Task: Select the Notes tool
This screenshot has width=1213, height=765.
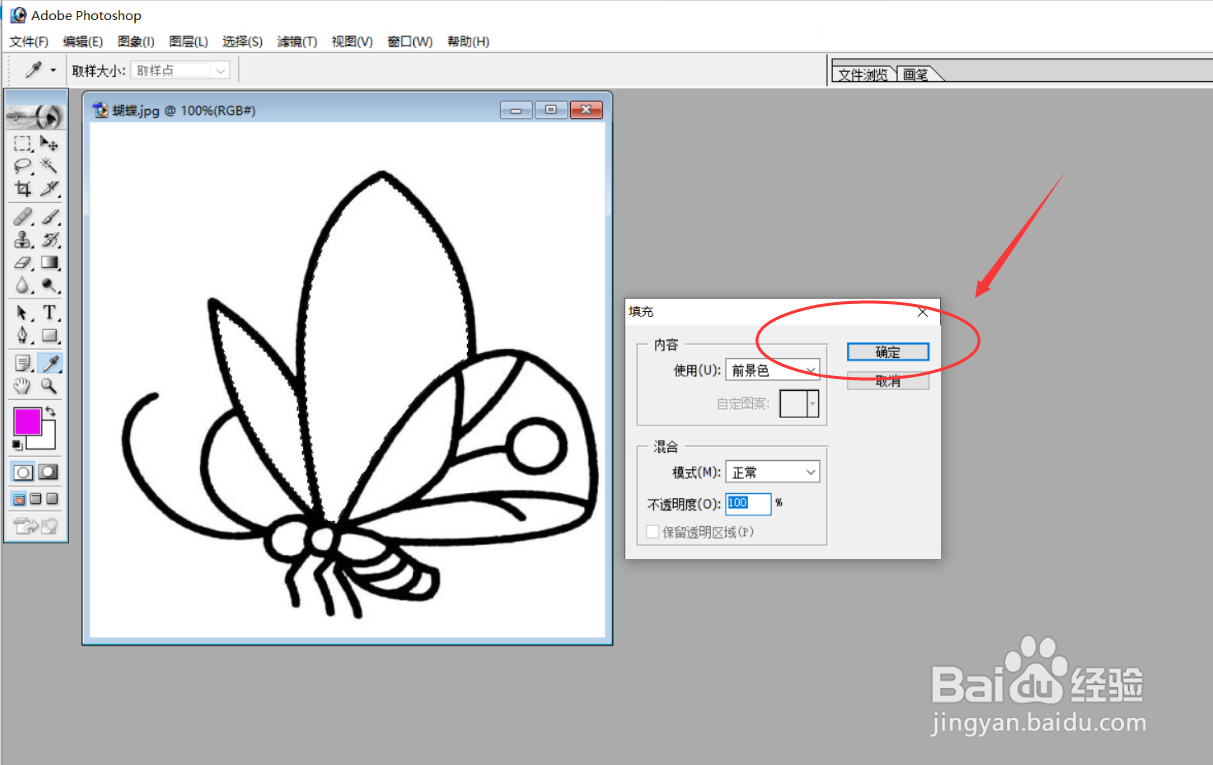Action: pos(23,362)
